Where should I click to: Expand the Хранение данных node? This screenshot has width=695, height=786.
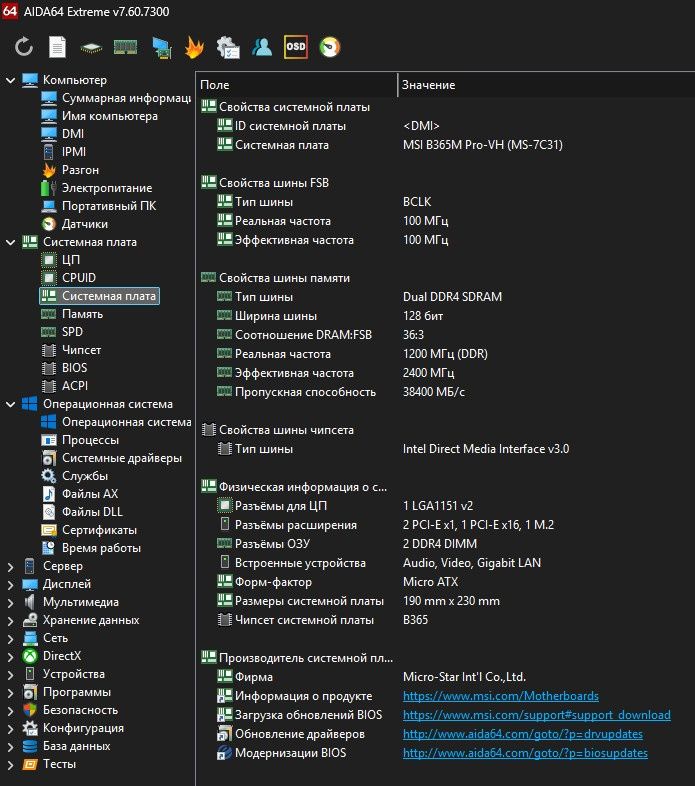click(x=11, y=621)
